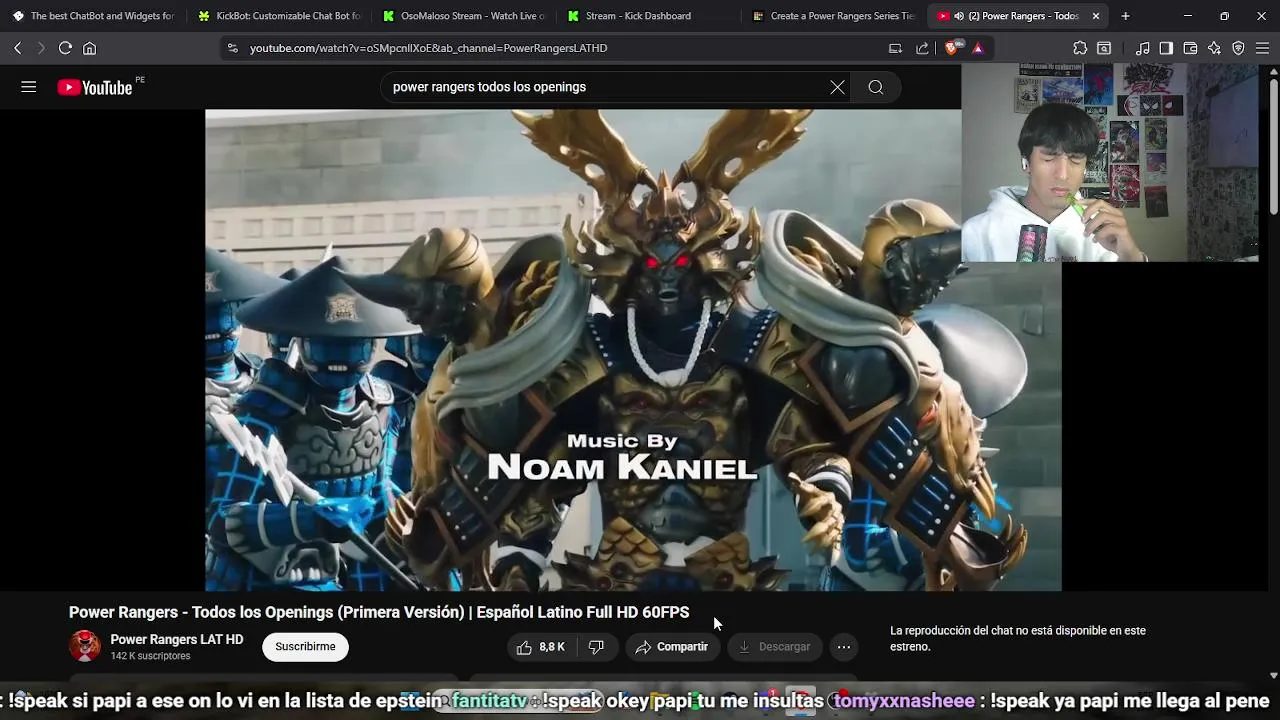
Task: Open the browser main menu
Action: coord(1262,48)
